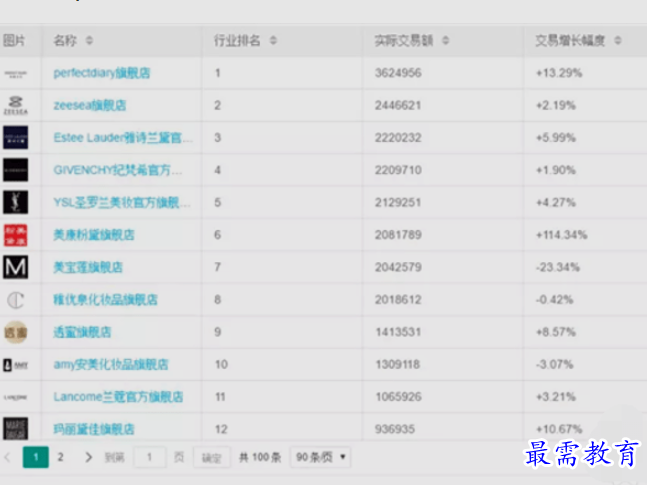Click zeesea store logo thumbnail
The width and height of the screenshot is (647, 485).
[x=16, y=105]
